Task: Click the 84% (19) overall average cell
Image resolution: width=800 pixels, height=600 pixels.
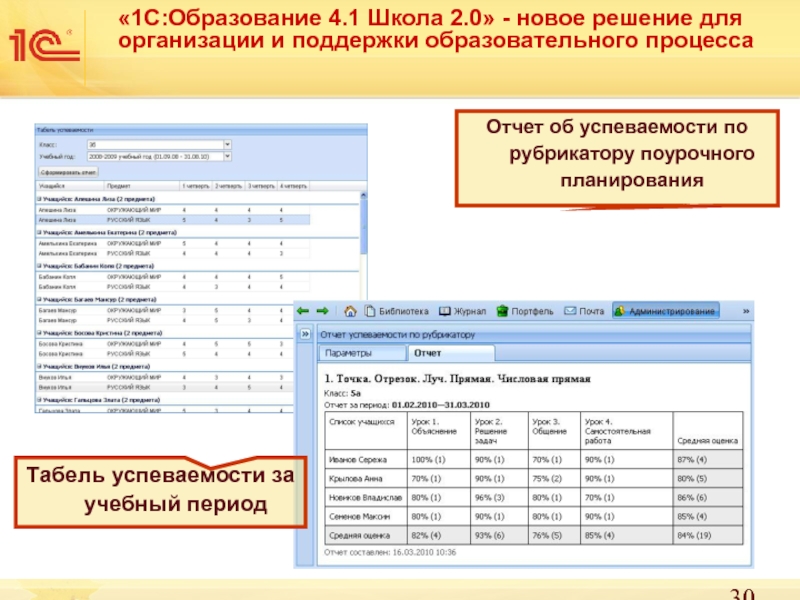Action: tap(708, 535)
